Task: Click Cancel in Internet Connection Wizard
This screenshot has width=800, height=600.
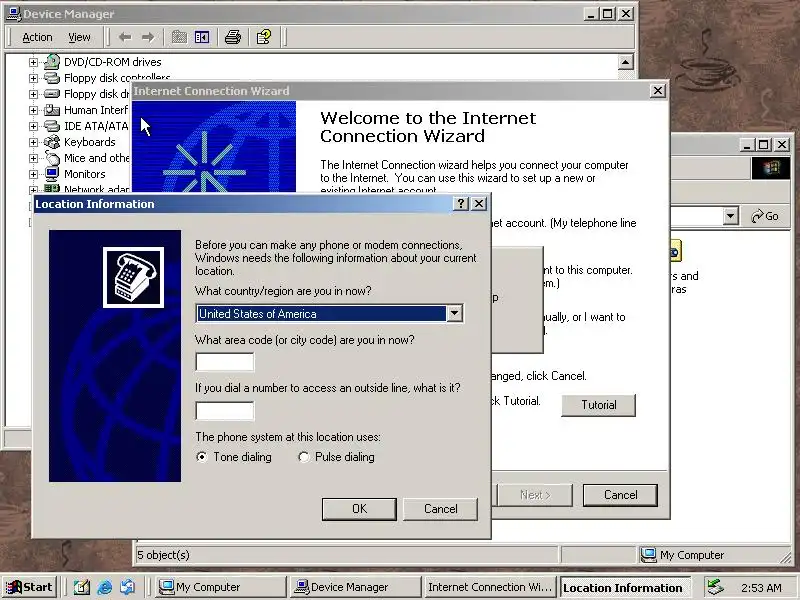Action: 620,495
